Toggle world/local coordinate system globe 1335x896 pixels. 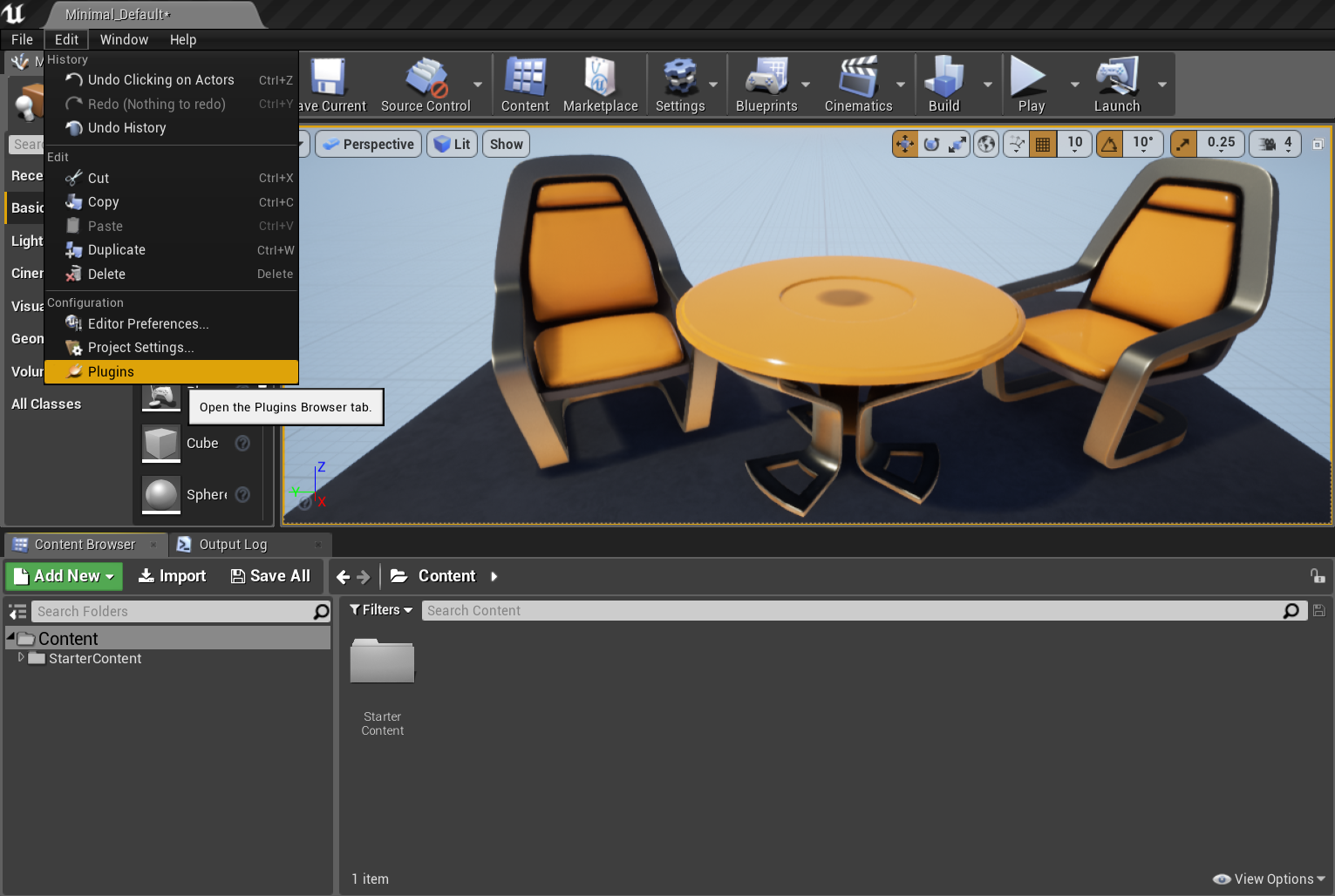986,144
